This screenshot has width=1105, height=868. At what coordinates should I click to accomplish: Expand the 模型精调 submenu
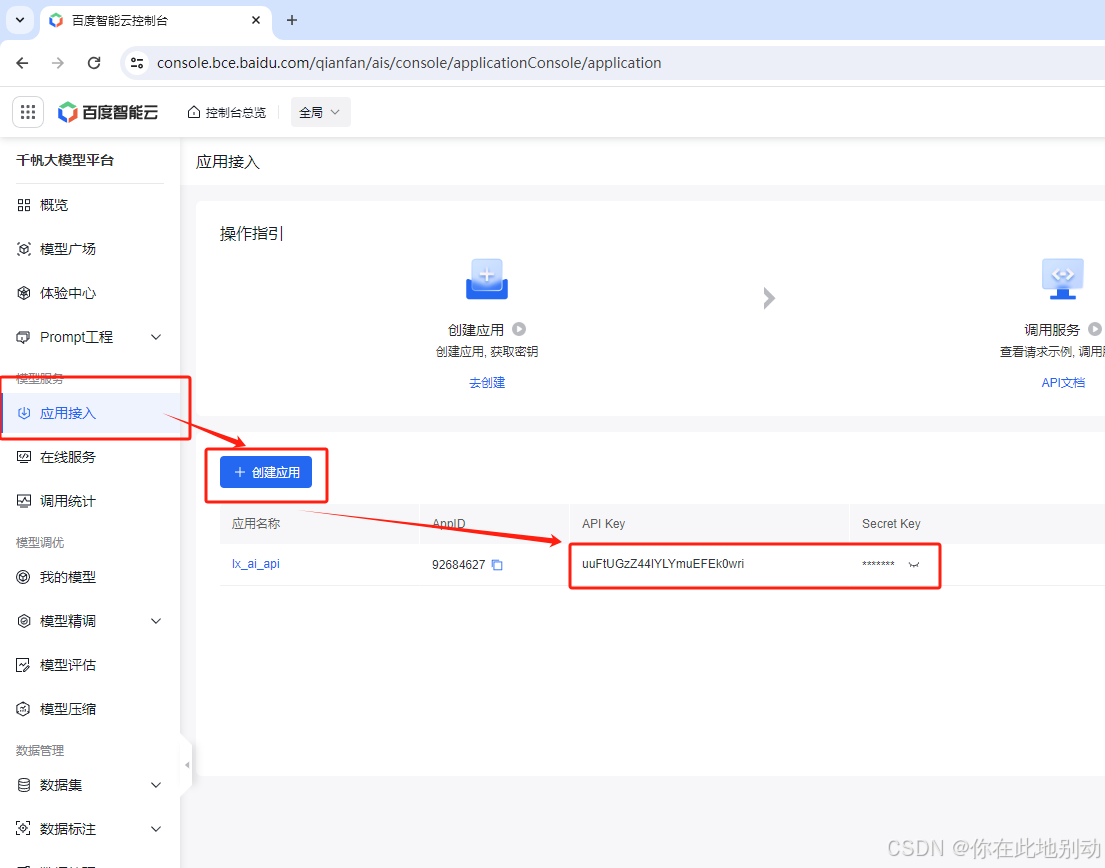155,621
